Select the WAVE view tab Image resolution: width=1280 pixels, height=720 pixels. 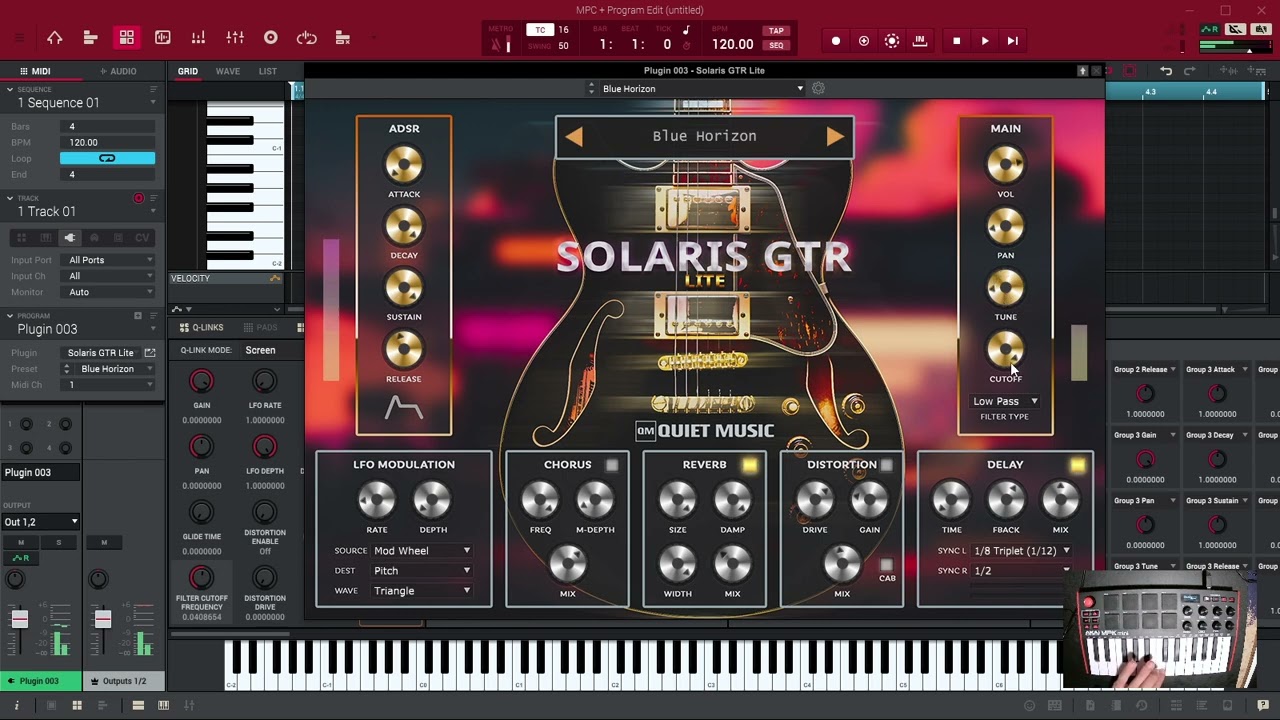click(228, 71)
